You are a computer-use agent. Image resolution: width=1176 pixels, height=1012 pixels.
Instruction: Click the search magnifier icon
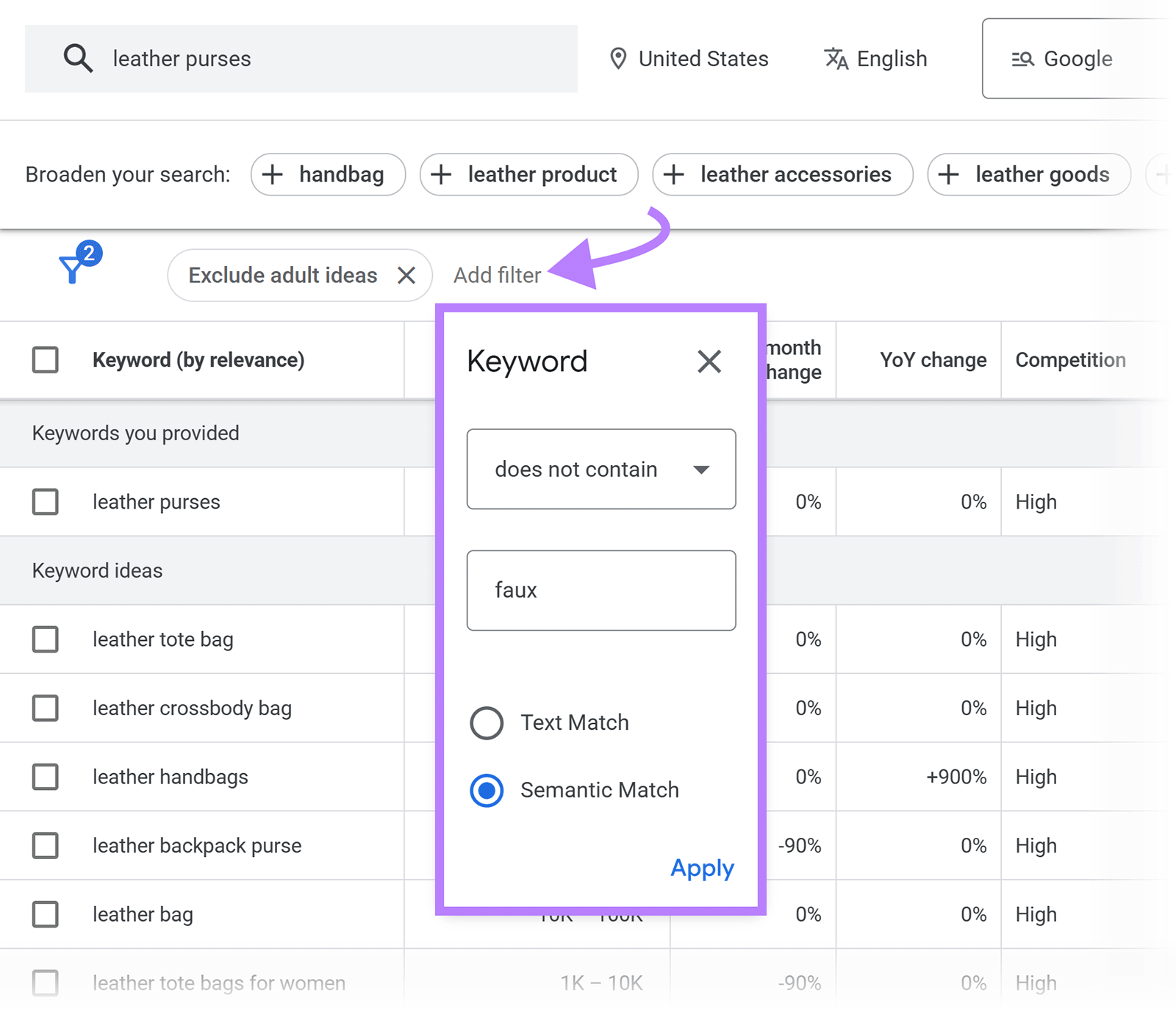point(78,58)
